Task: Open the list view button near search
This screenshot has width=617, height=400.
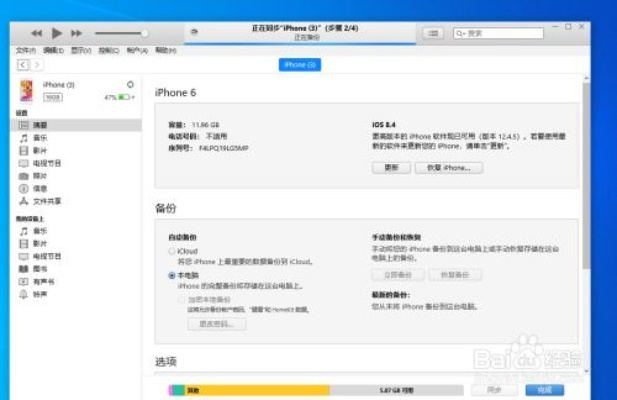Action: click(x=433, y=33)
